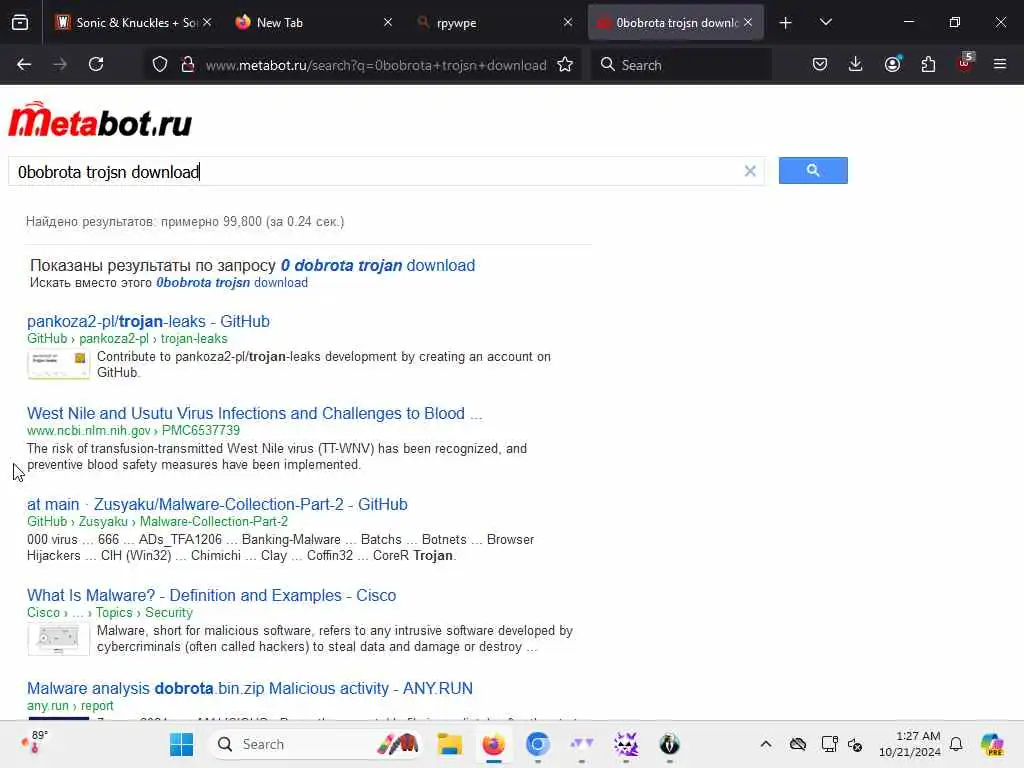Open a new browser tab
The width and height of the screenshot is (1024, 768).
(x=786, y=23)
